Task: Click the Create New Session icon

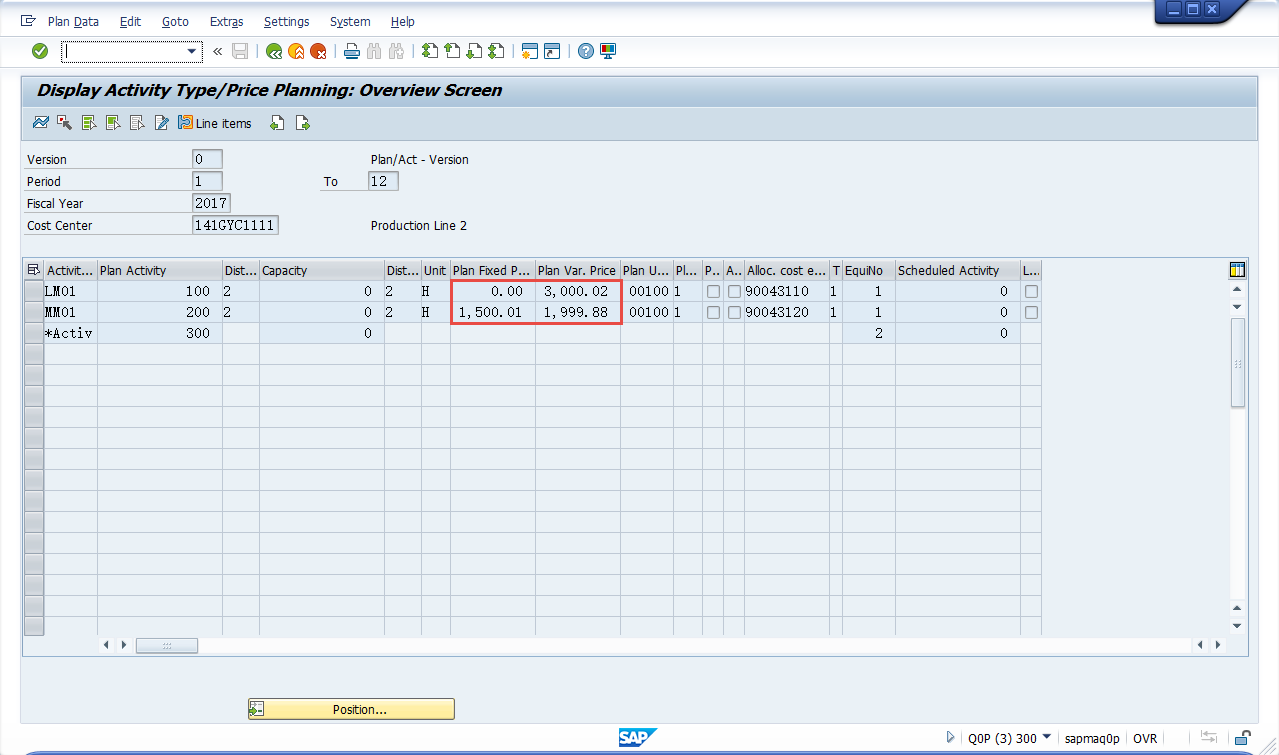Action: click(x=530, y=51)
